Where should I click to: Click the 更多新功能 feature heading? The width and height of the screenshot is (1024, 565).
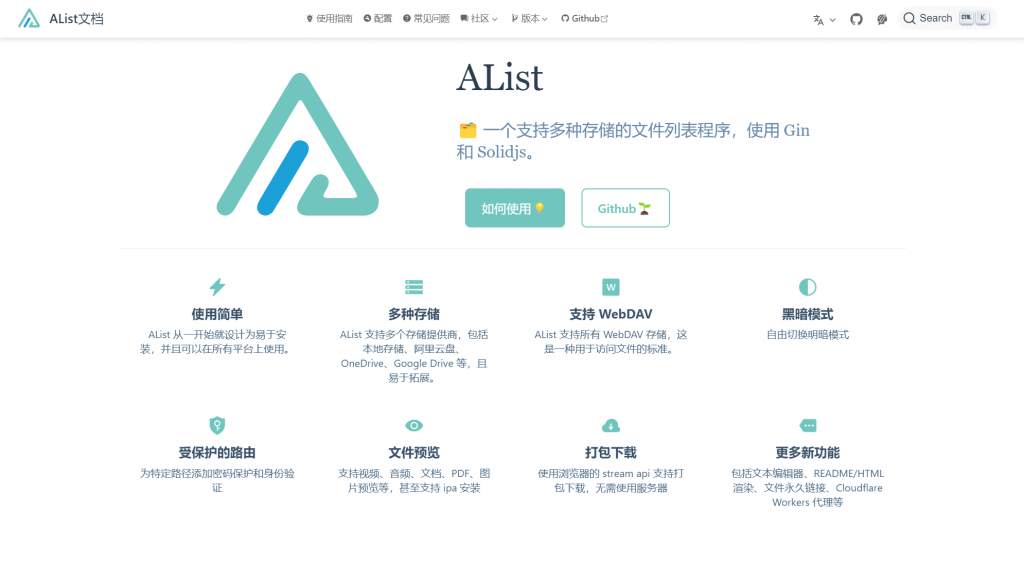pos(807,453)
